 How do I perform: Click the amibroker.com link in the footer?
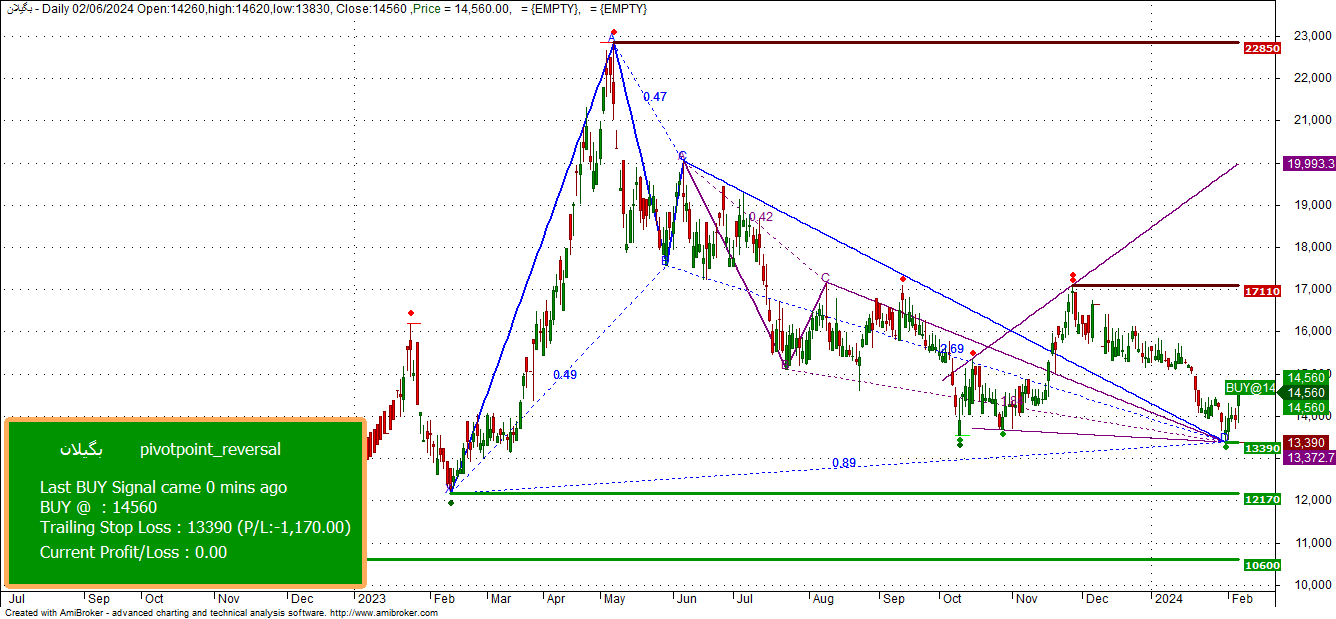pos(383,613)
